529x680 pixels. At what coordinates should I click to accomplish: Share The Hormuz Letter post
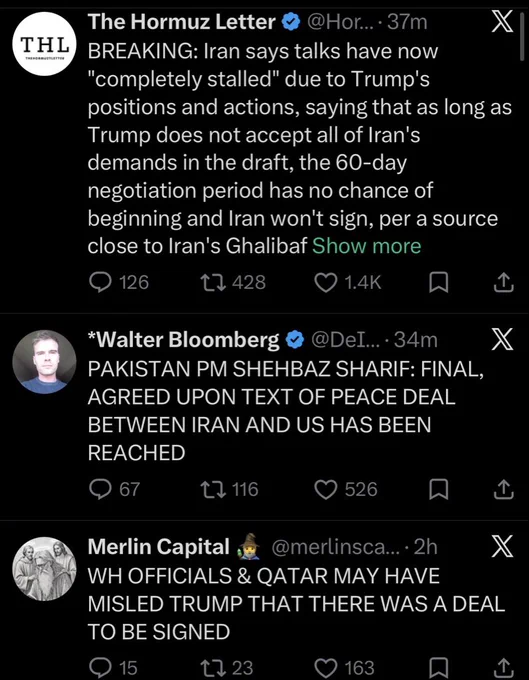(504, 282)
